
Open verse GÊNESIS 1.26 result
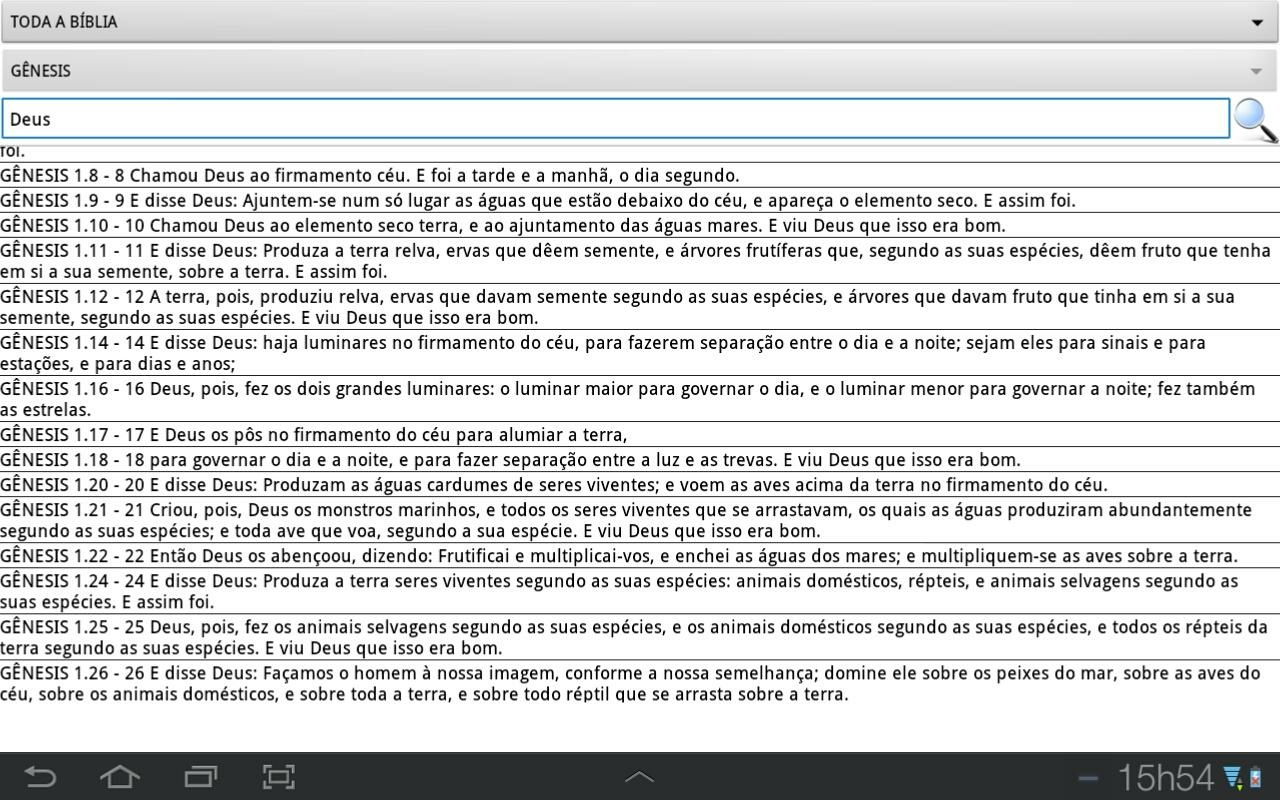click(x=640, y=683)
